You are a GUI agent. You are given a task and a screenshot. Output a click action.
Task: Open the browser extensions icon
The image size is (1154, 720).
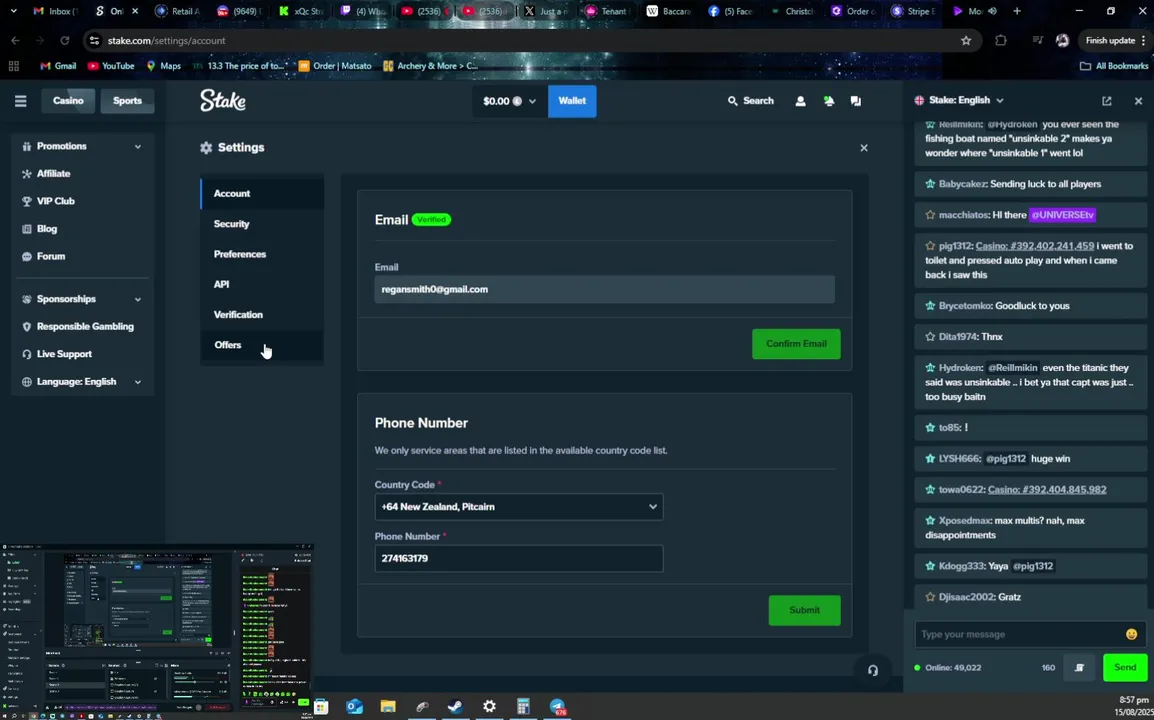(x=1001, y=40)
